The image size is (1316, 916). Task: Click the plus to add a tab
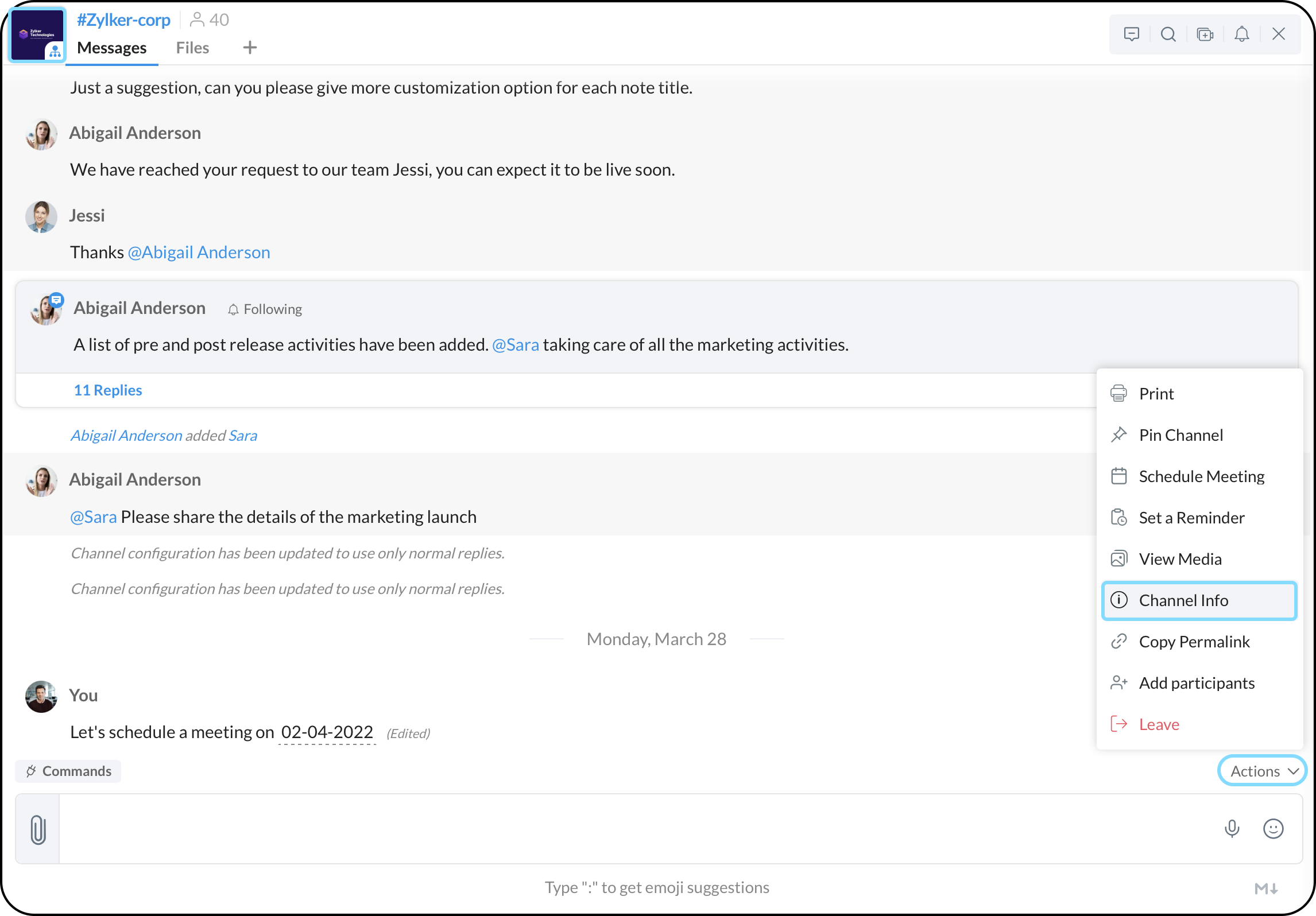[250, 48]
